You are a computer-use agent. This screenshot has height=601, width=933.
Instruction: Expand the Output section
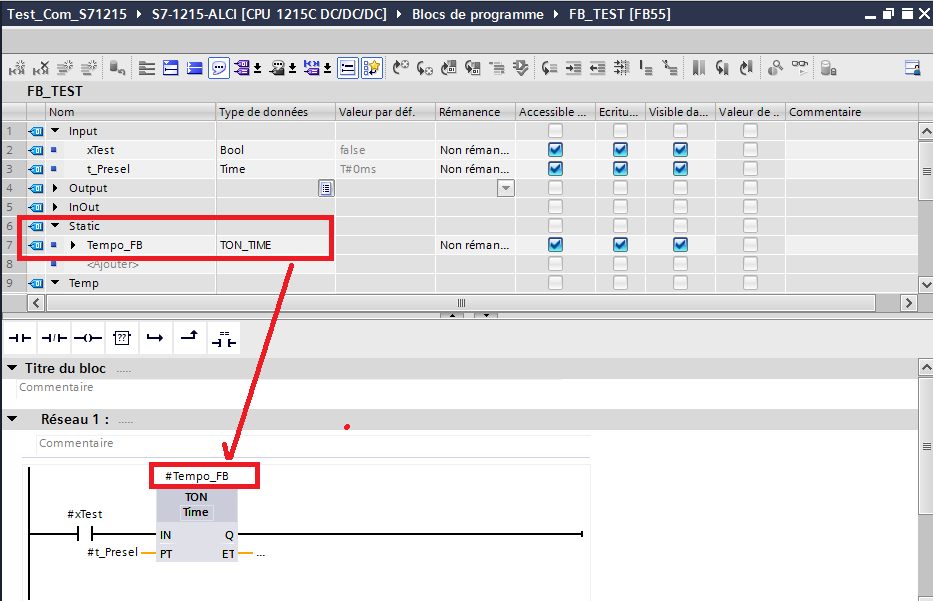[55, 188]
